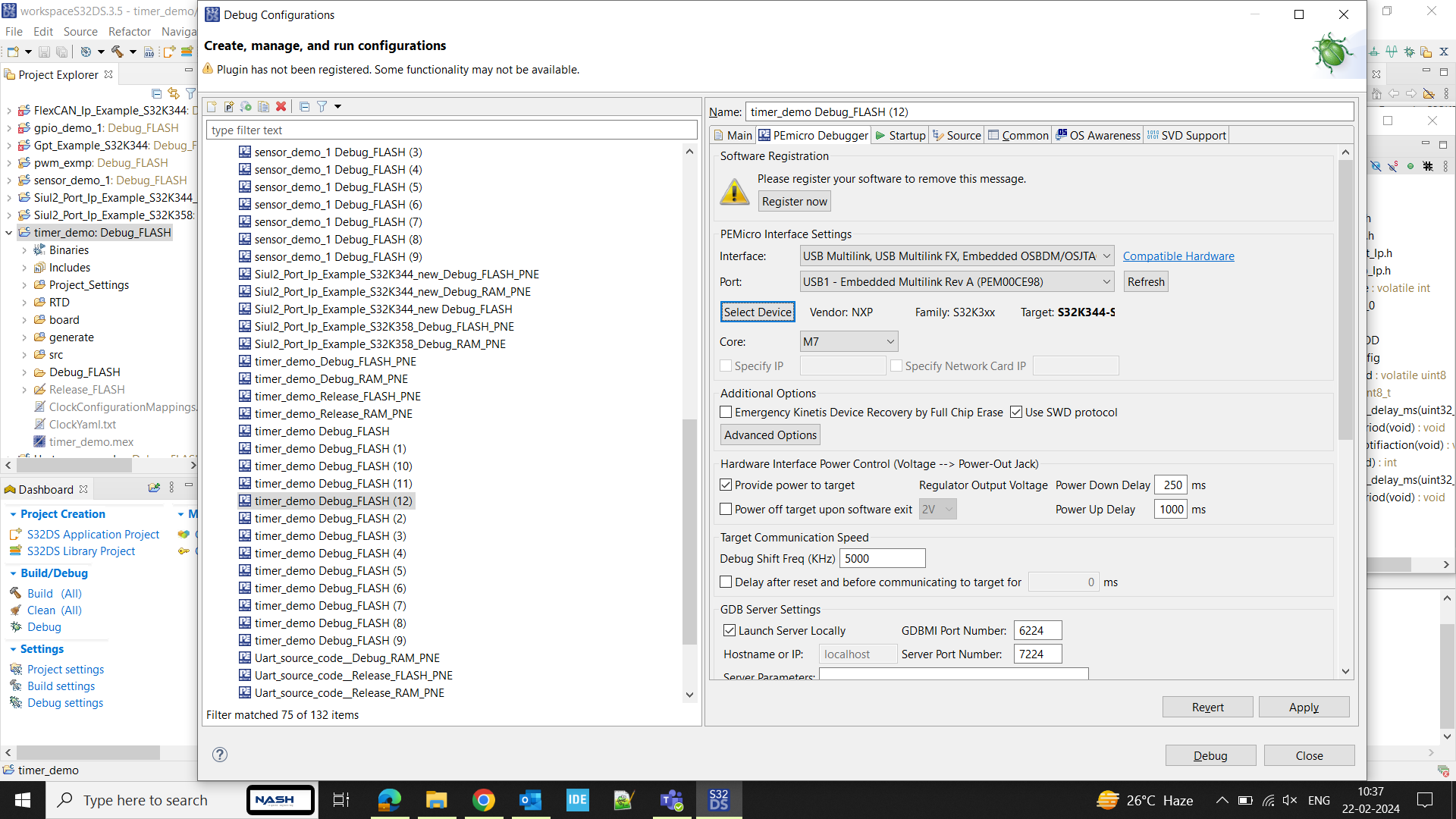This screenshot has height=819, width=1456.
Task: Click the Select Device button
Action: click(757, 312)
